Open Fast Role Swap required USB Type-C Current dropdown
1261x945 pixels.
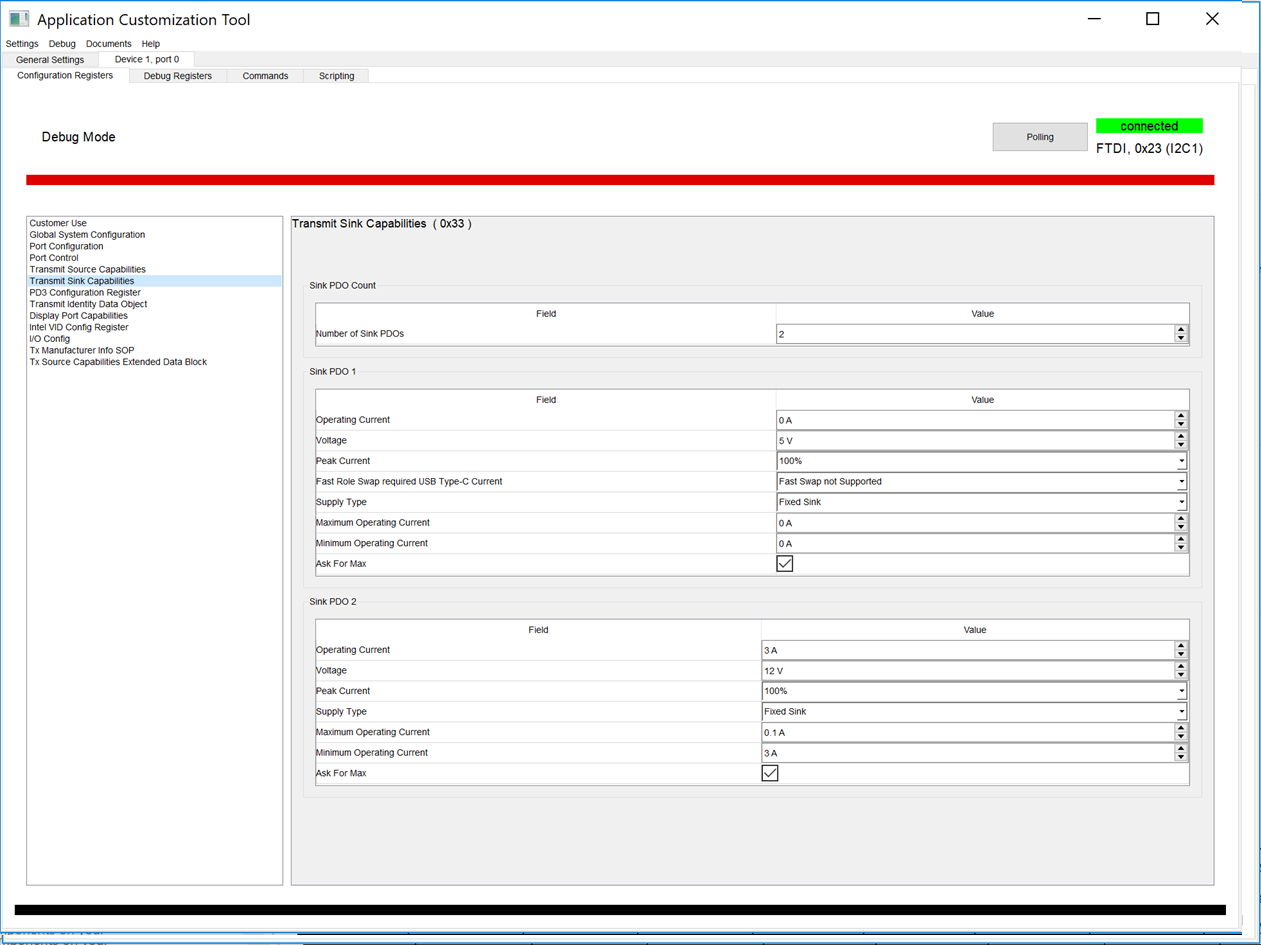982,482
